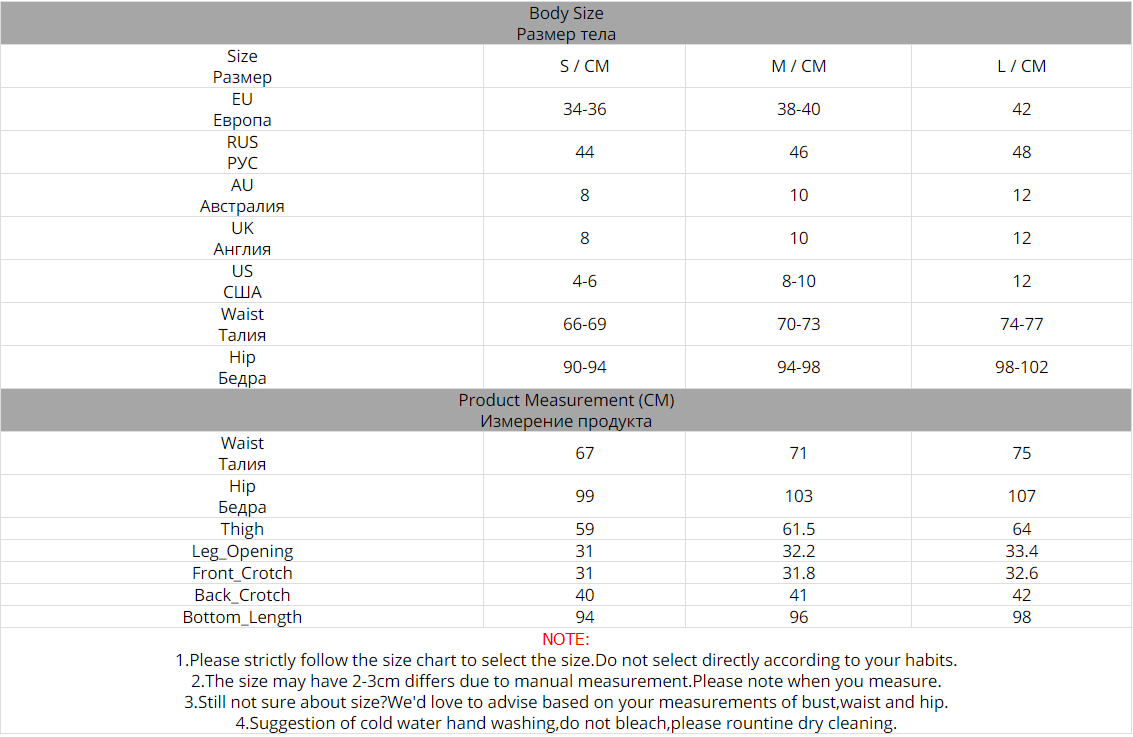
Task: Select the product hip 103 value
Action: click(x=798, y=496)
